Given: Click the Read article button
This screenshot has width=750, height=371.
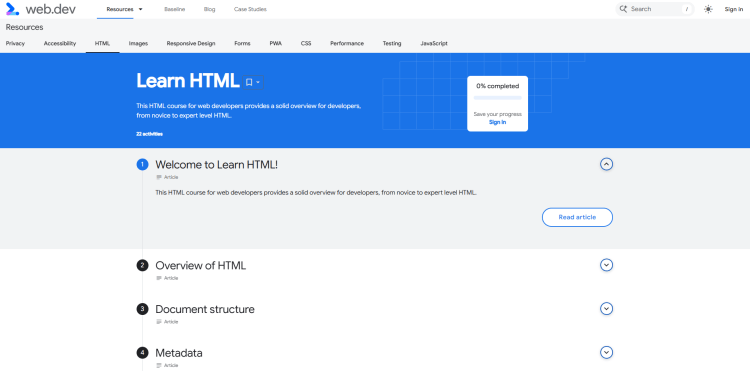Looking at the screenshot, I should [577, 217].
